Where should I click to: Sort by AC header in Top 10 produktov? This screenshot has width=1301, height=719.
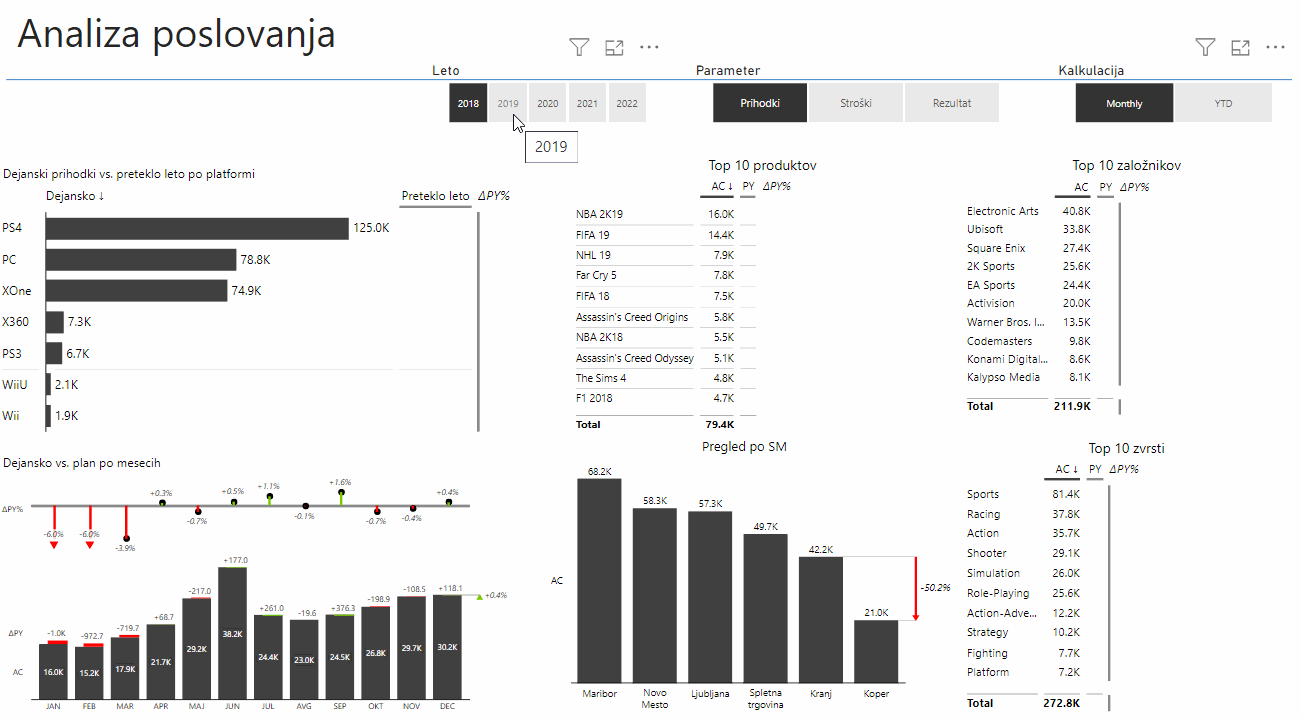[722, 186]
